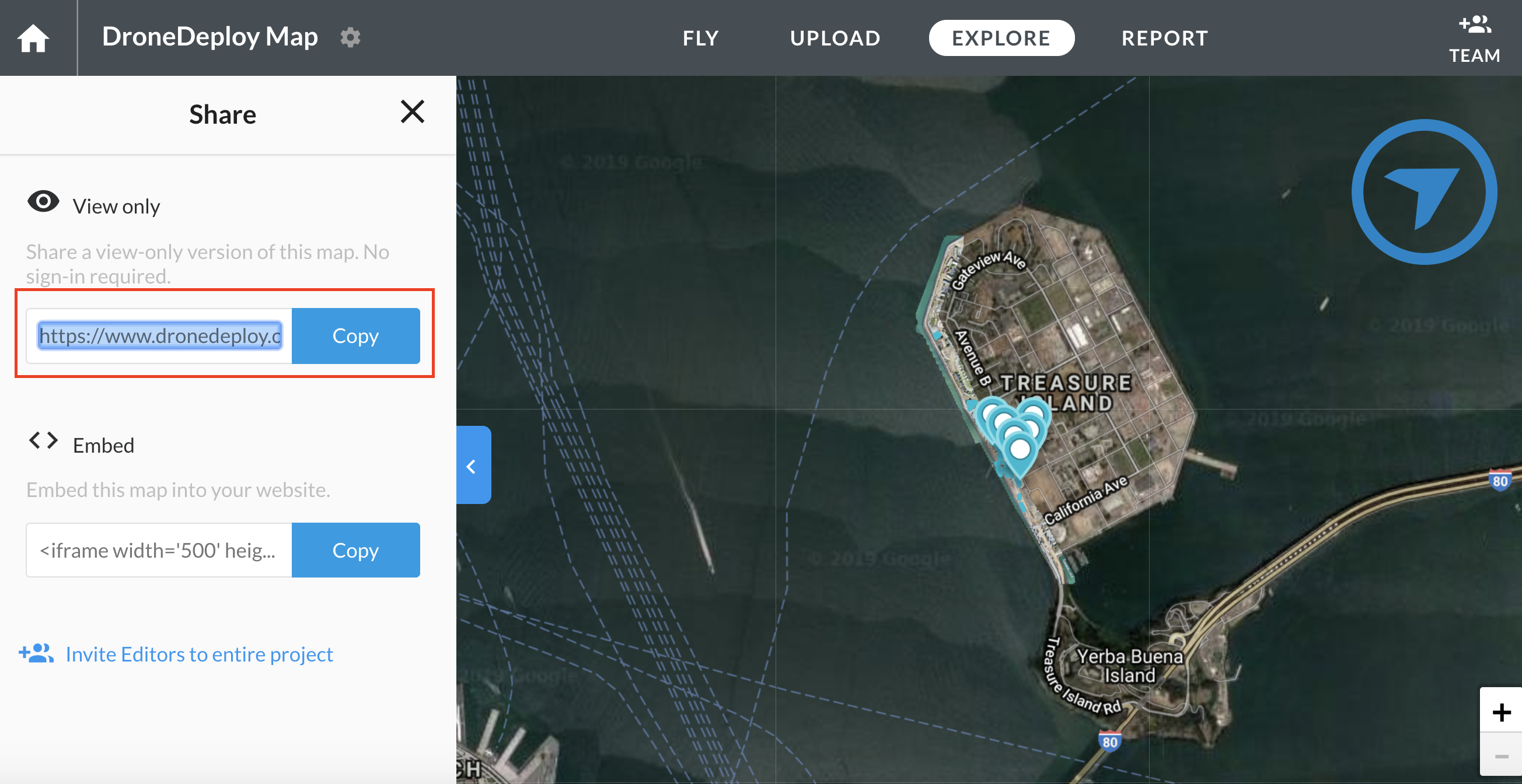This screenshot has width=1522, height=784.
Task: Switch to the Fly tab
Action: pos(701,38)
